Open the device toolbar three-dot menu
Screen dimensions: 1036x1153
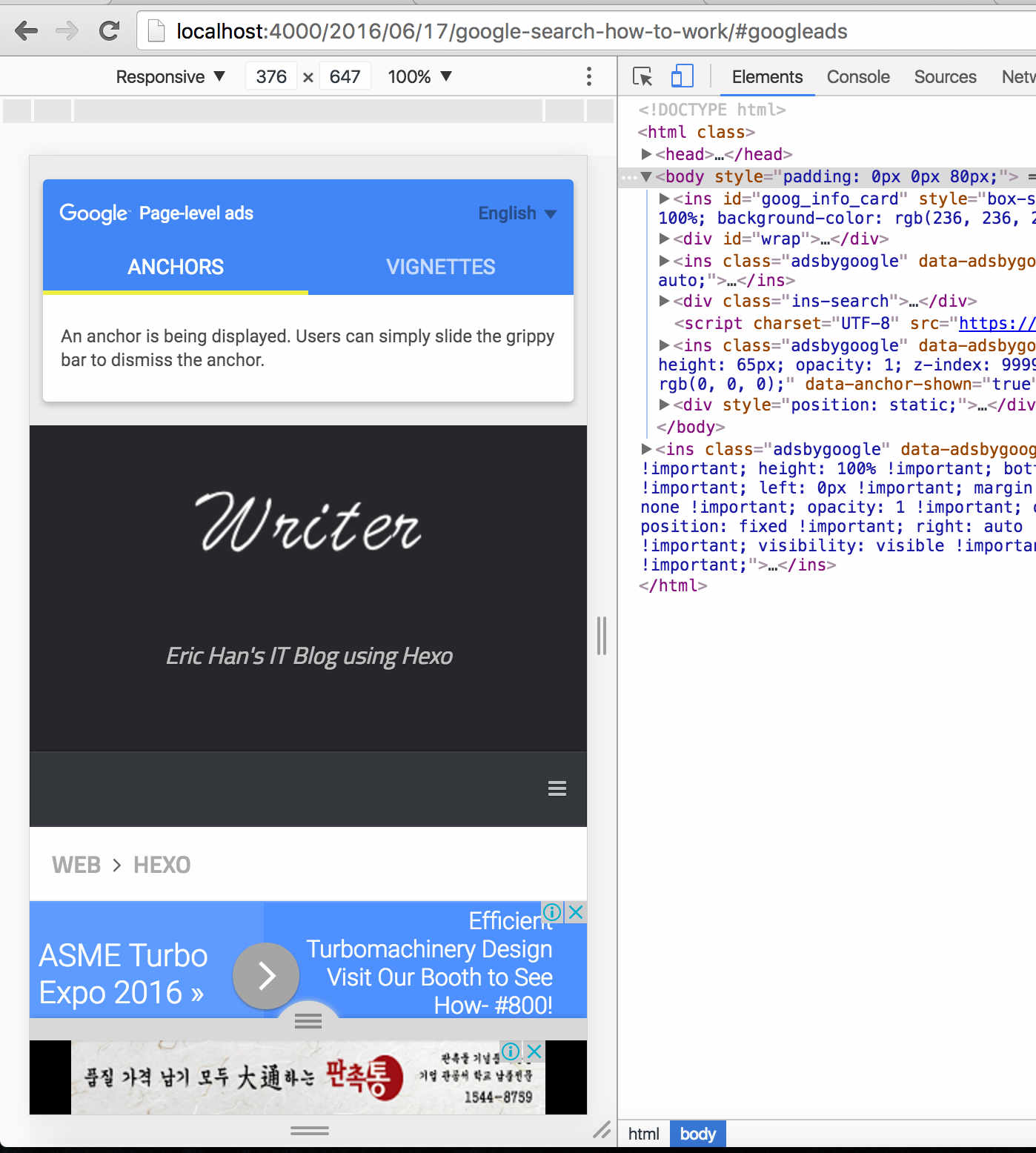coord(588,77)
